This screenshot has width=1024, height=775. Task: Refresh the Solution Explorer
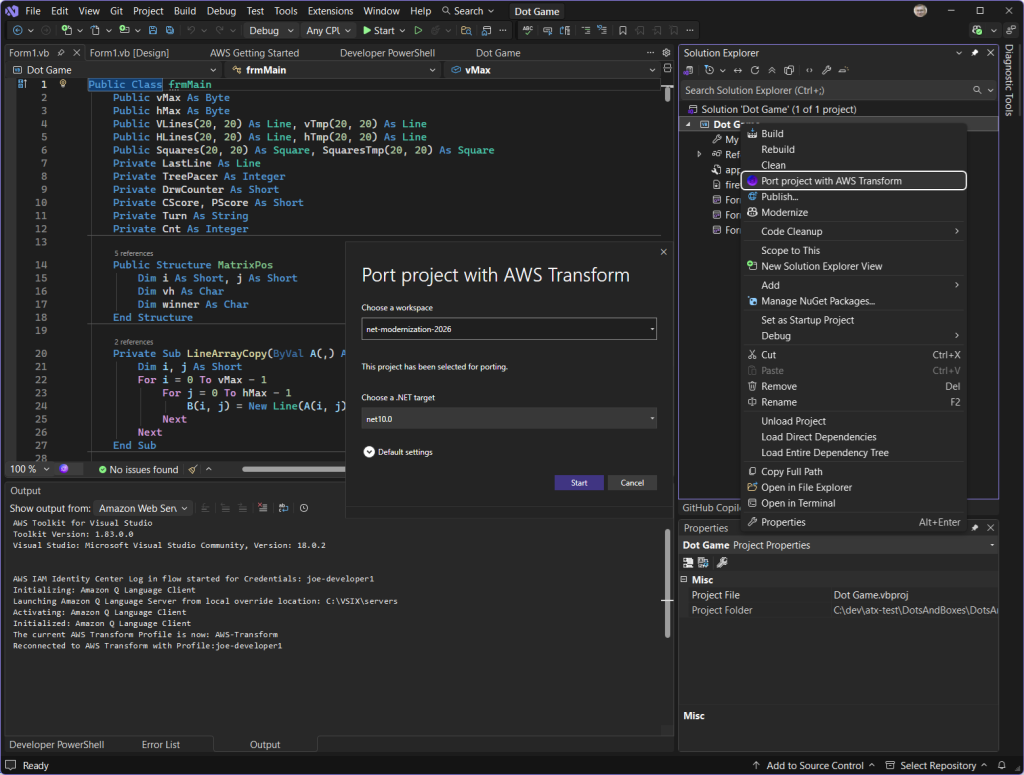pos(753,69)
